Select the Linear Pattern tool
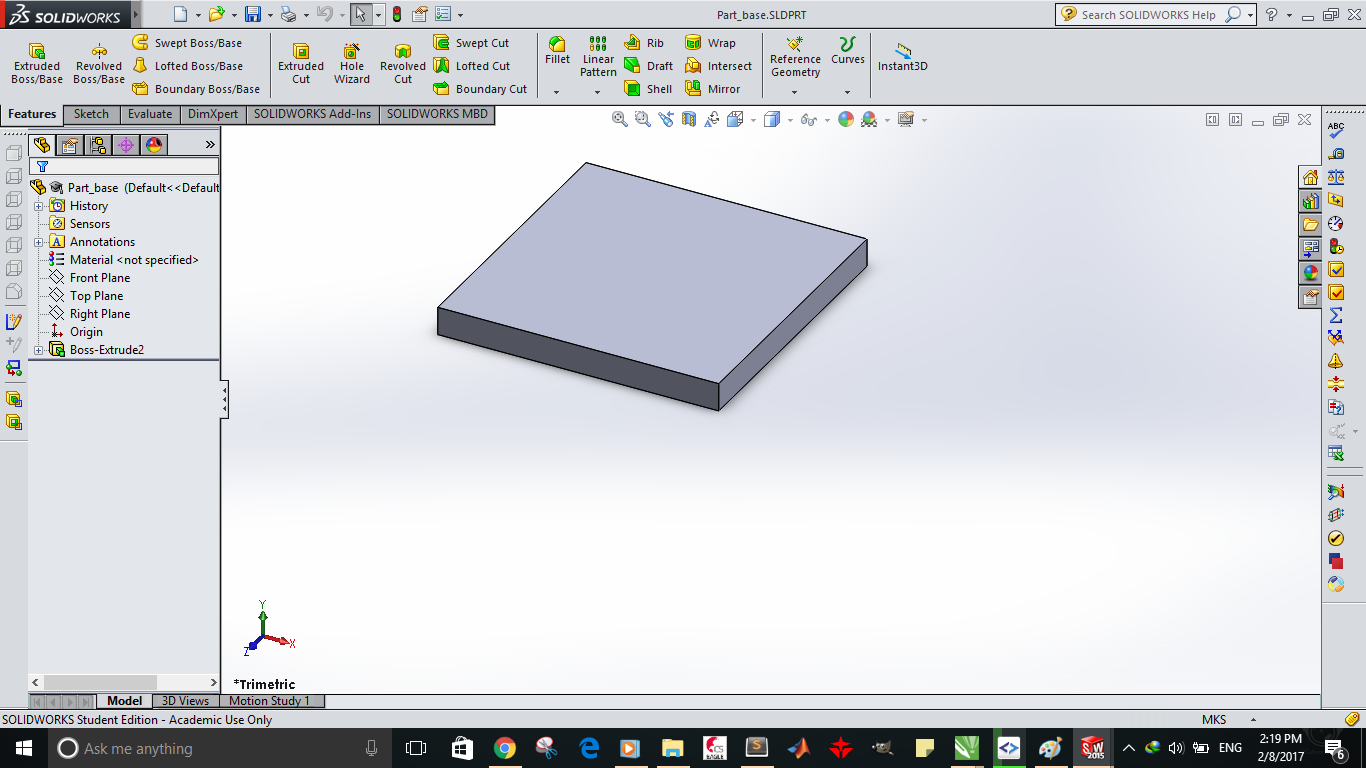This screenshot has height=768, width=1366. click(598, 57)
